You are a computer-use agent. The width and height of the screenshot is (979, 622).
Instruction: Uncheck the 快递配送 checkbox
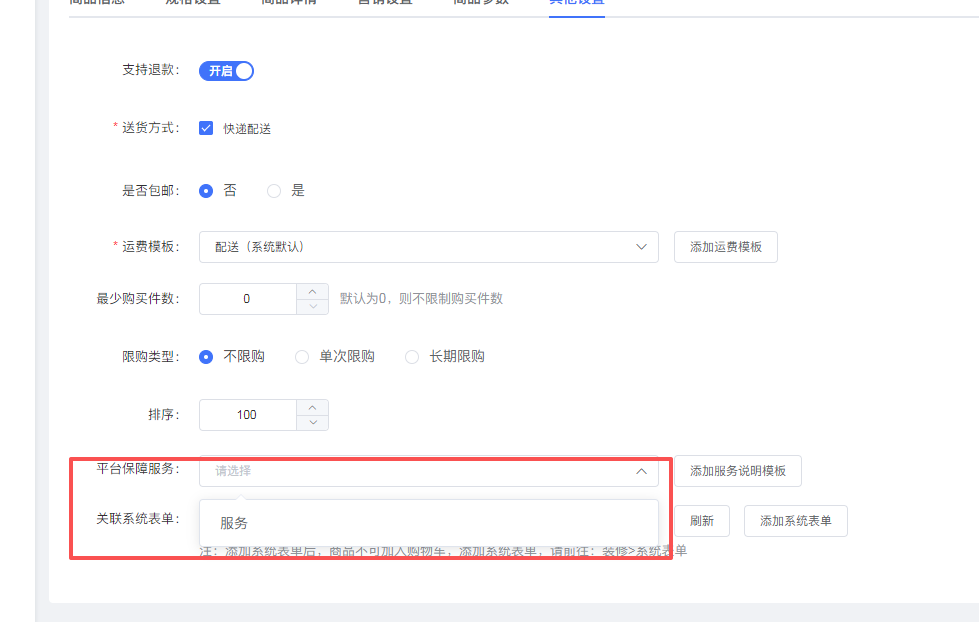(x=207, y=128)
